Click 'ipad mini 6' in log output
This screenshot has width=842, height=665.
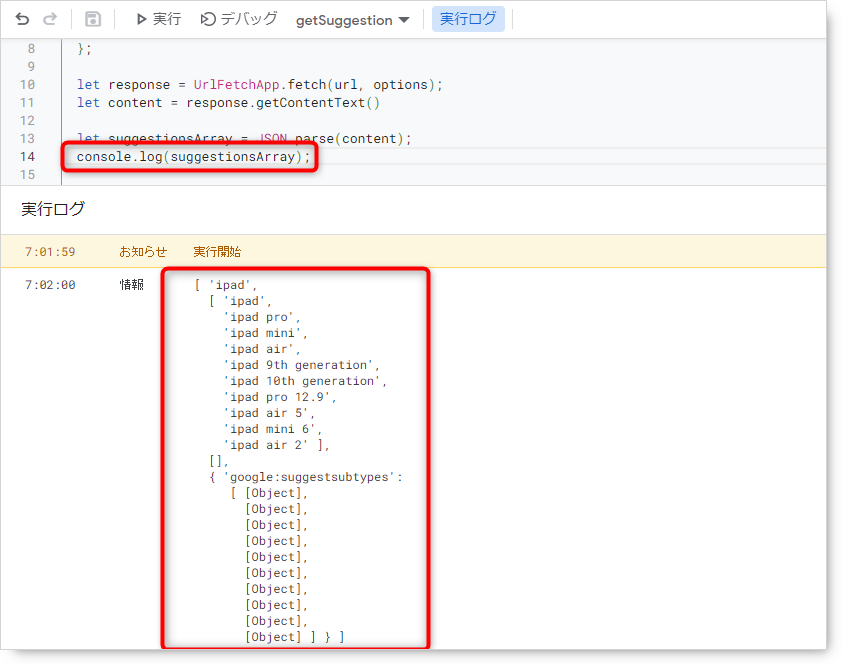[270, 429]
